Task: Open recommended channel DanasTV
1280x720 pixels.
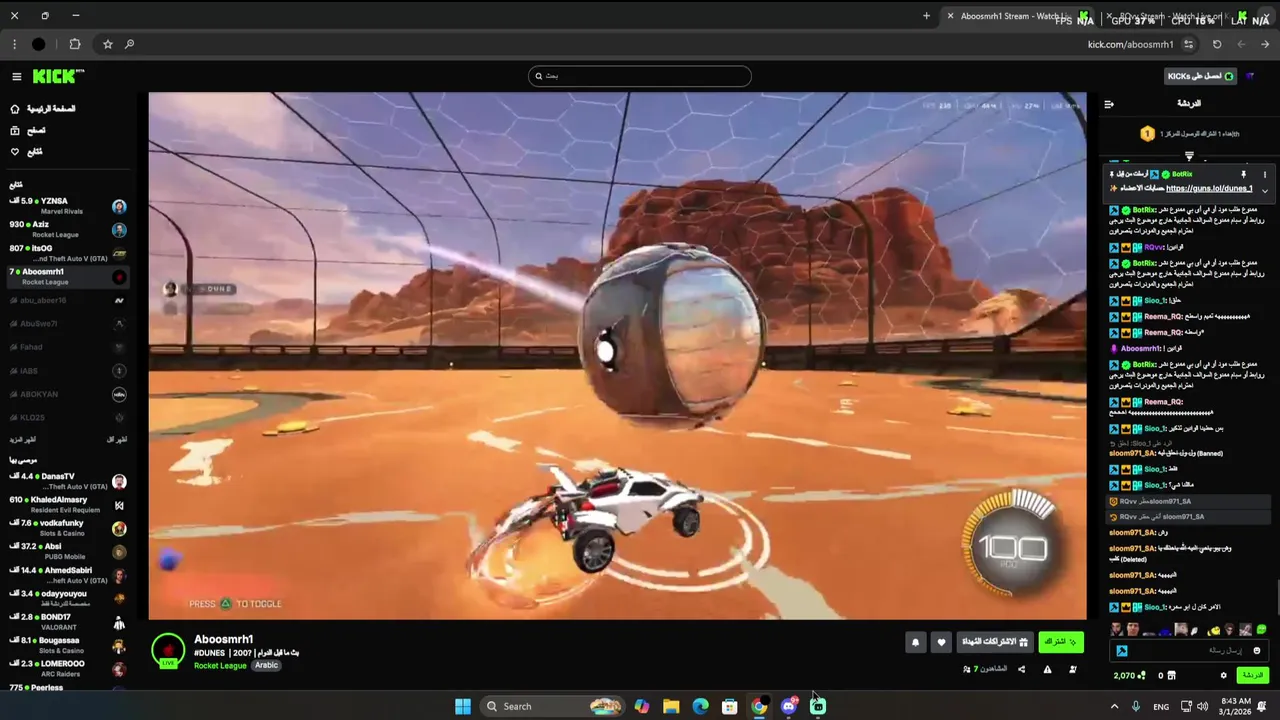Action: (x=68, y=481)
